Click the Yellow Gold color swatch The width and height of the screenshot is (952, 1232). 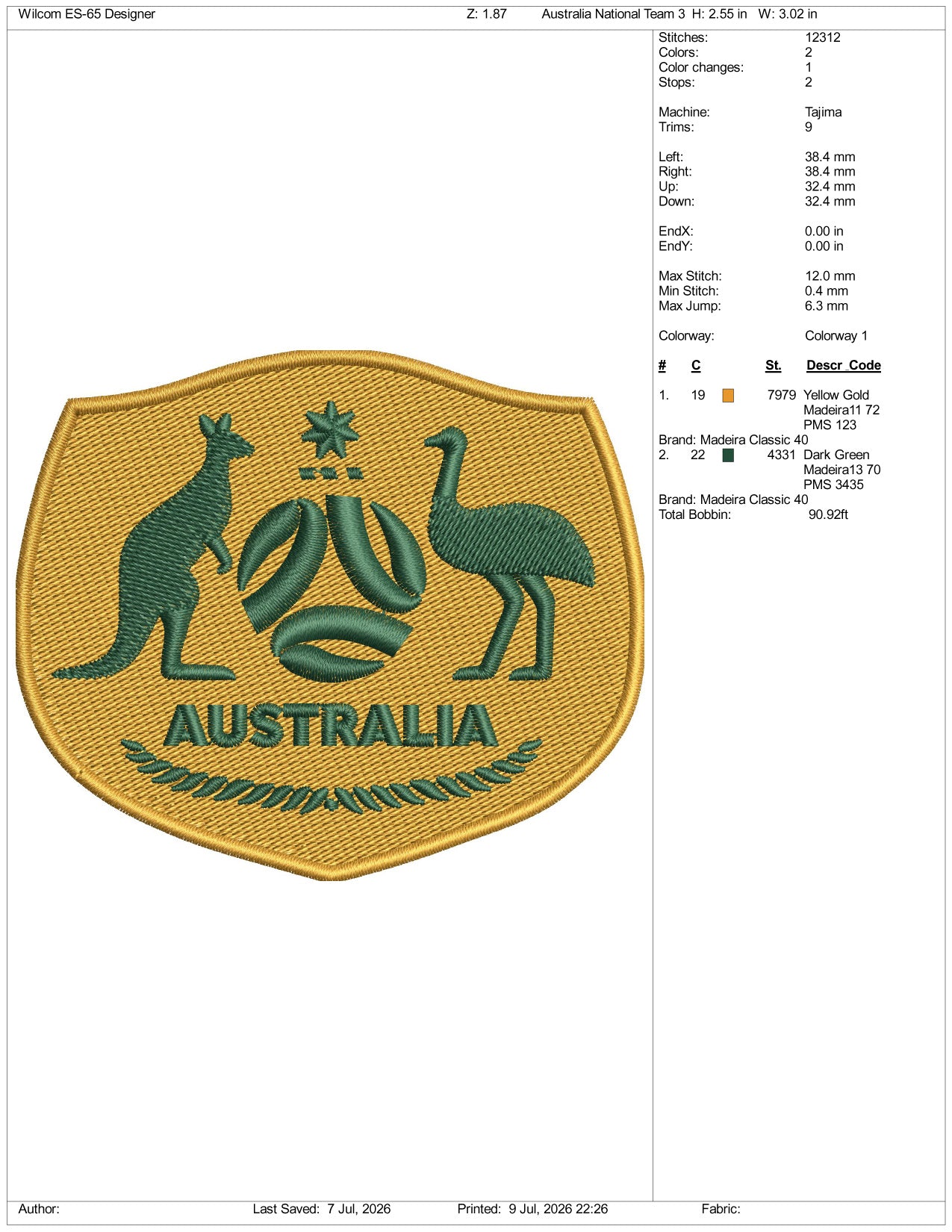(x=728, y=396)
